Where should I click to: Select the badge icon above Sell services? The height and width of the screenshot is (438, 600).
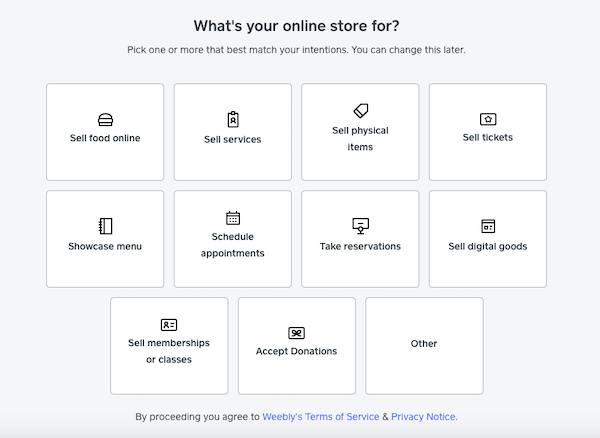[x=233, y=119]
